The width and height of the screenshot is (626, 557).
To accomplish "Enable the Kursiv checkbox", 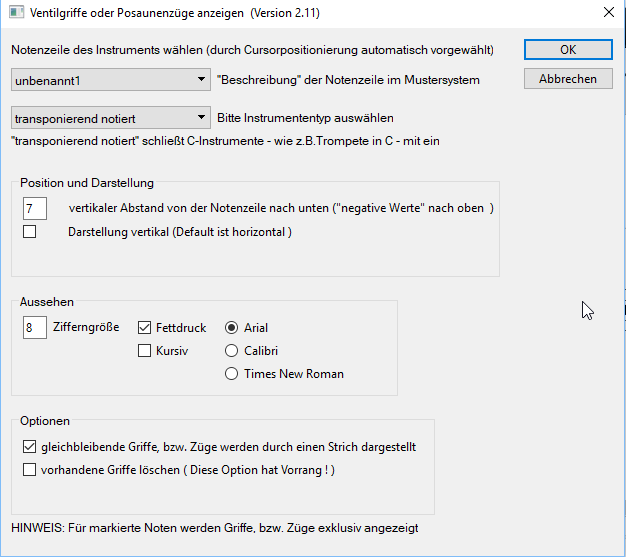I will coord(144,351).
